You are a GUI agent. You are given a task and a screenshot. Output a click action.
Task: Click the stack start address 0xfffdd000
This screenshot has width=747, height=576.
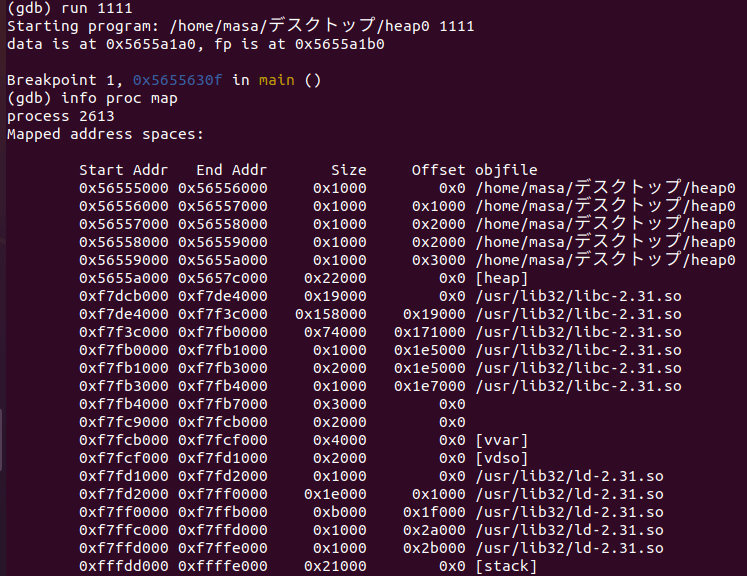point(123,566)
